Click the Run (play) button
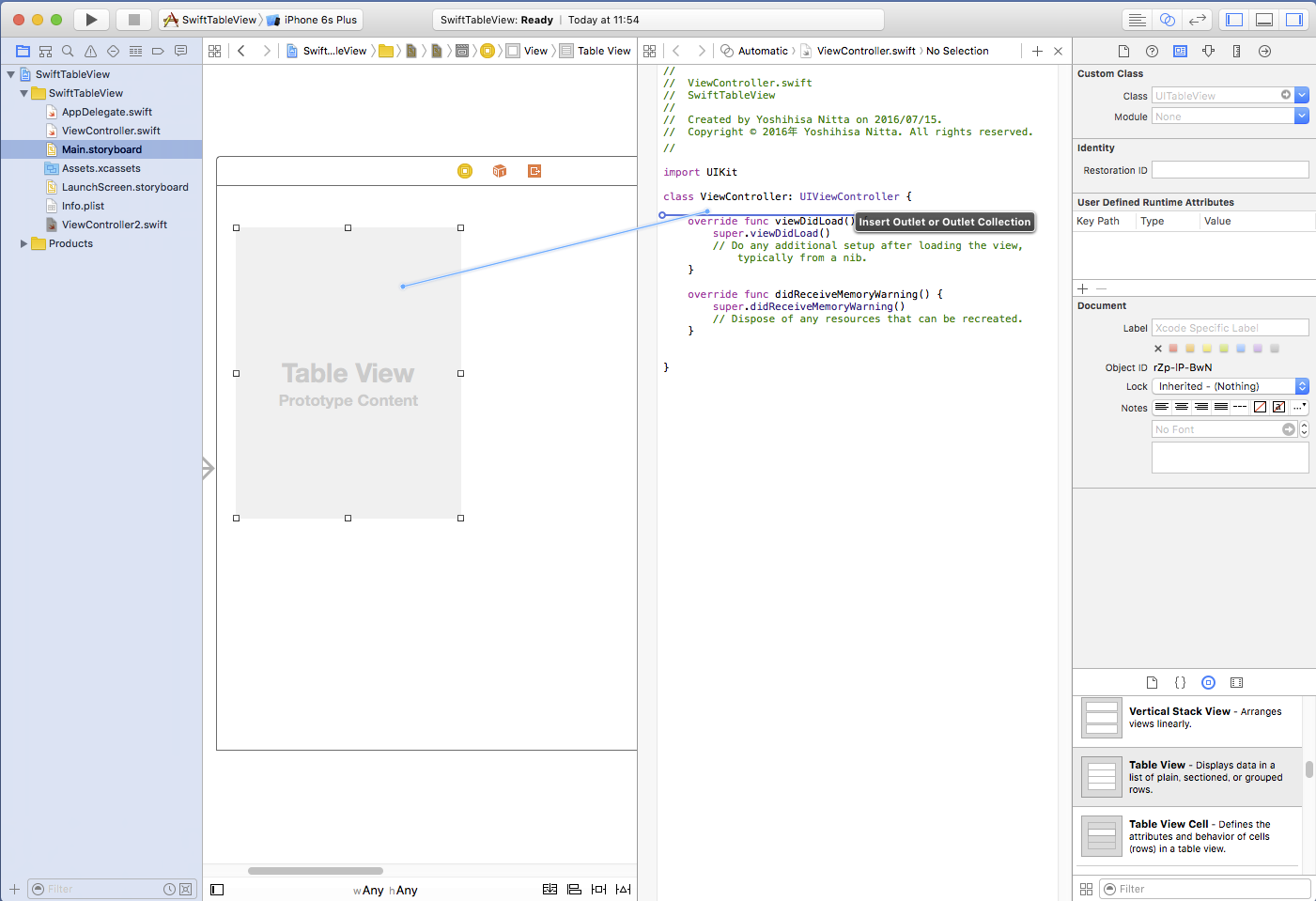Image resolution: width=1316 pixels, height=901 pixels. tap(91, 20)
